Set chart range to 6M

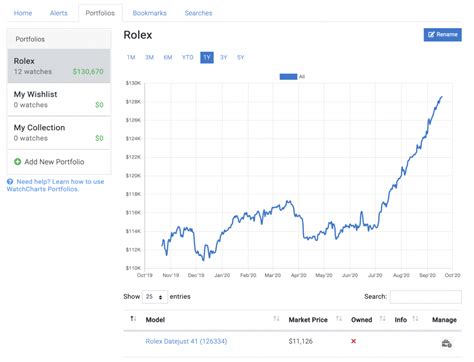coord(168,57)
